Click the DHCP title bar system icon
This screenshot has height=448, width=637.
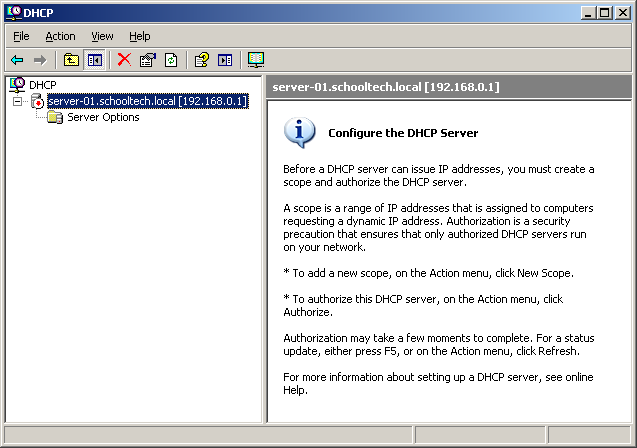point(12,12)
